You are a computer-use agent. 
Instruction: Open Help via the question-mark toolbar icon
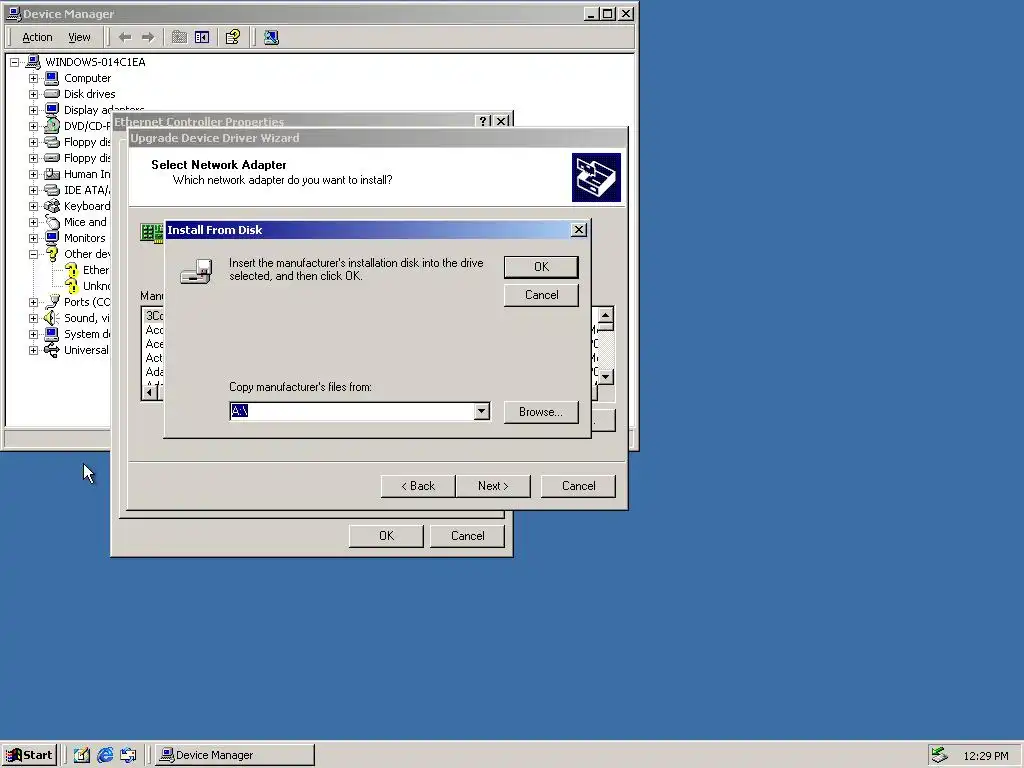click(232, 37)
